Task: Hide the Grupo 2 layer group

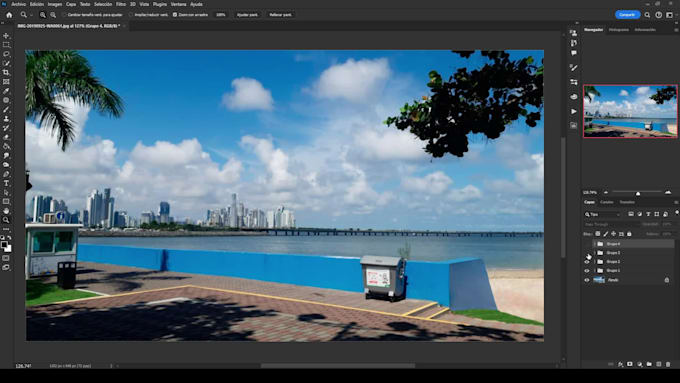Action: 587,262
